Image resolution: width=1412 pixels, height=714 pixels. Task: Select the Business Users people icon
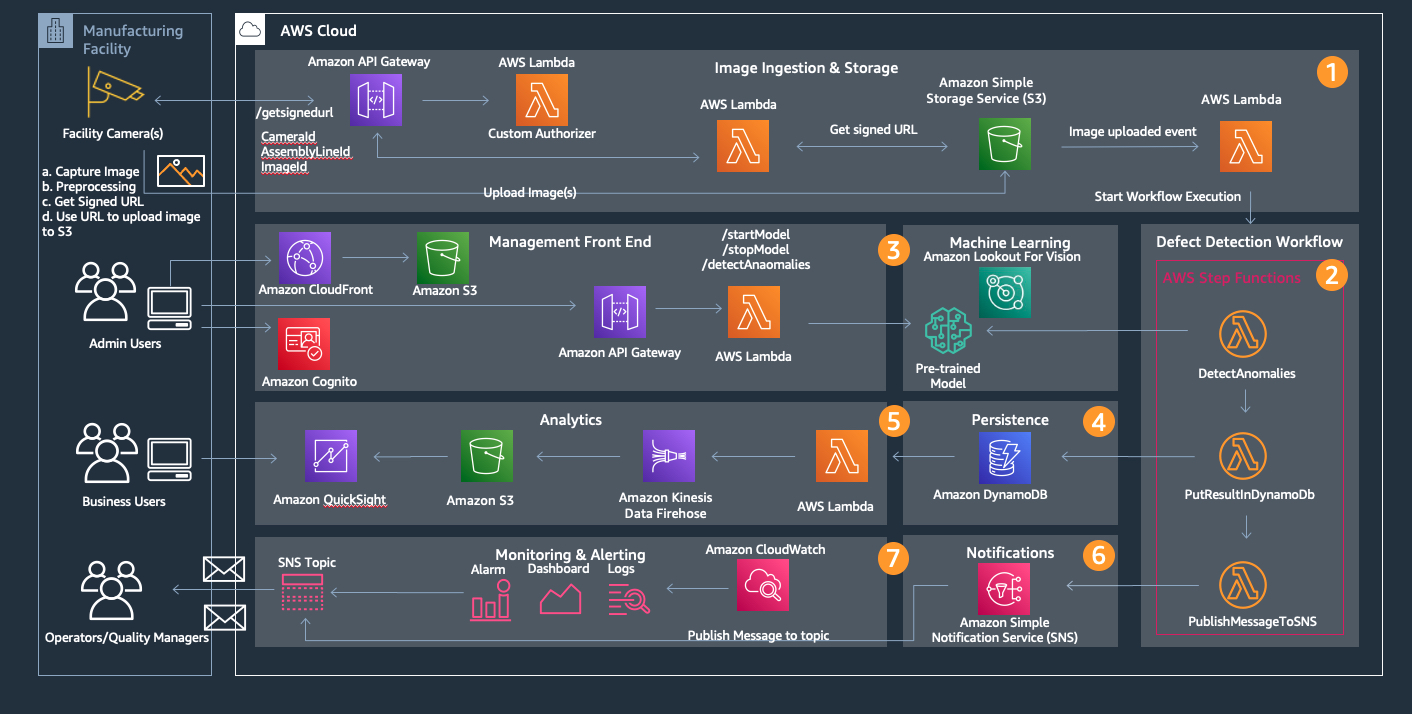[x=105, y=455]
